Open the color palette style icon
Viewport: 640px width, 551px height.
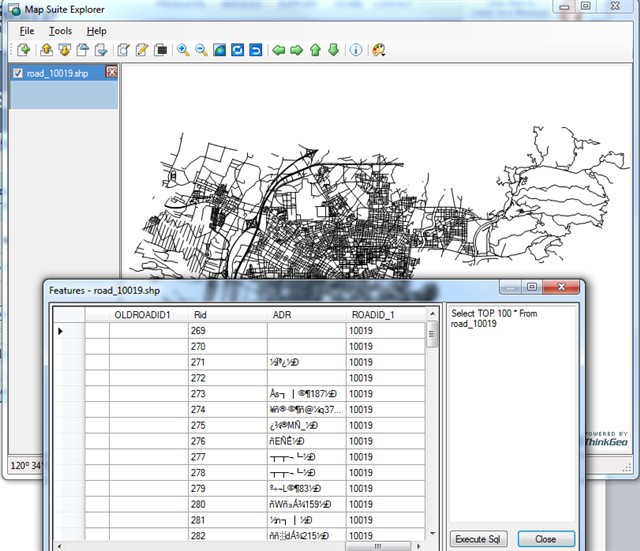coord(378,50)
